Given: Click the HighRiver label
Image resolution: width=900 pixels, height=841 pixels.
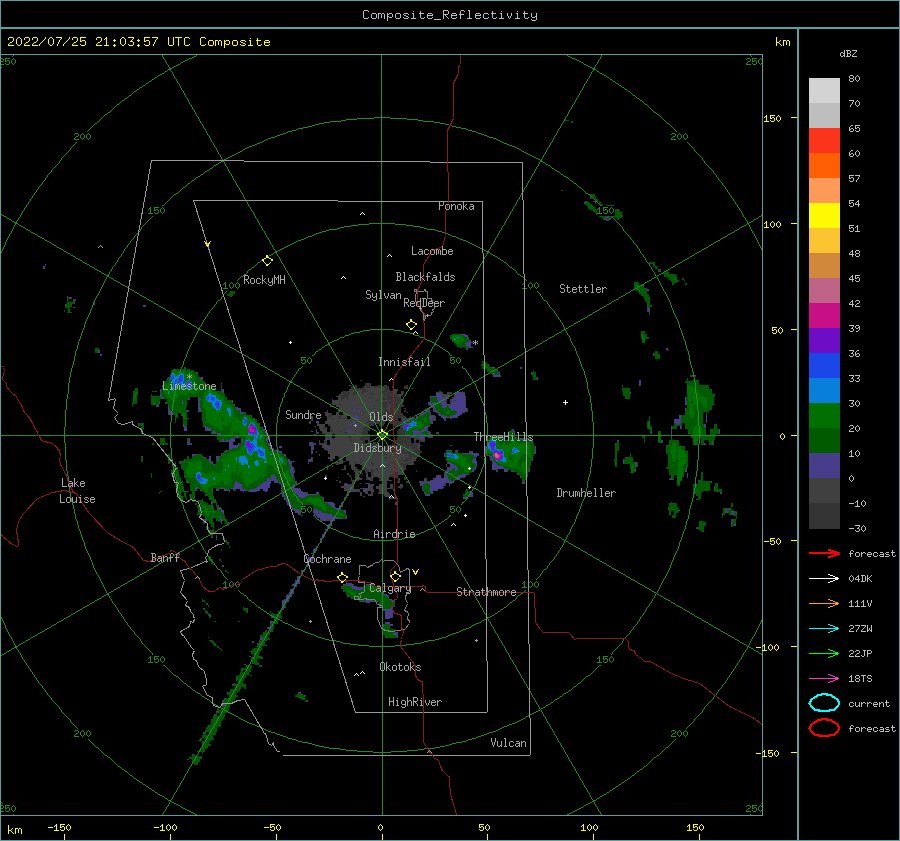Looking at the screenshot, I should [414, 702].
